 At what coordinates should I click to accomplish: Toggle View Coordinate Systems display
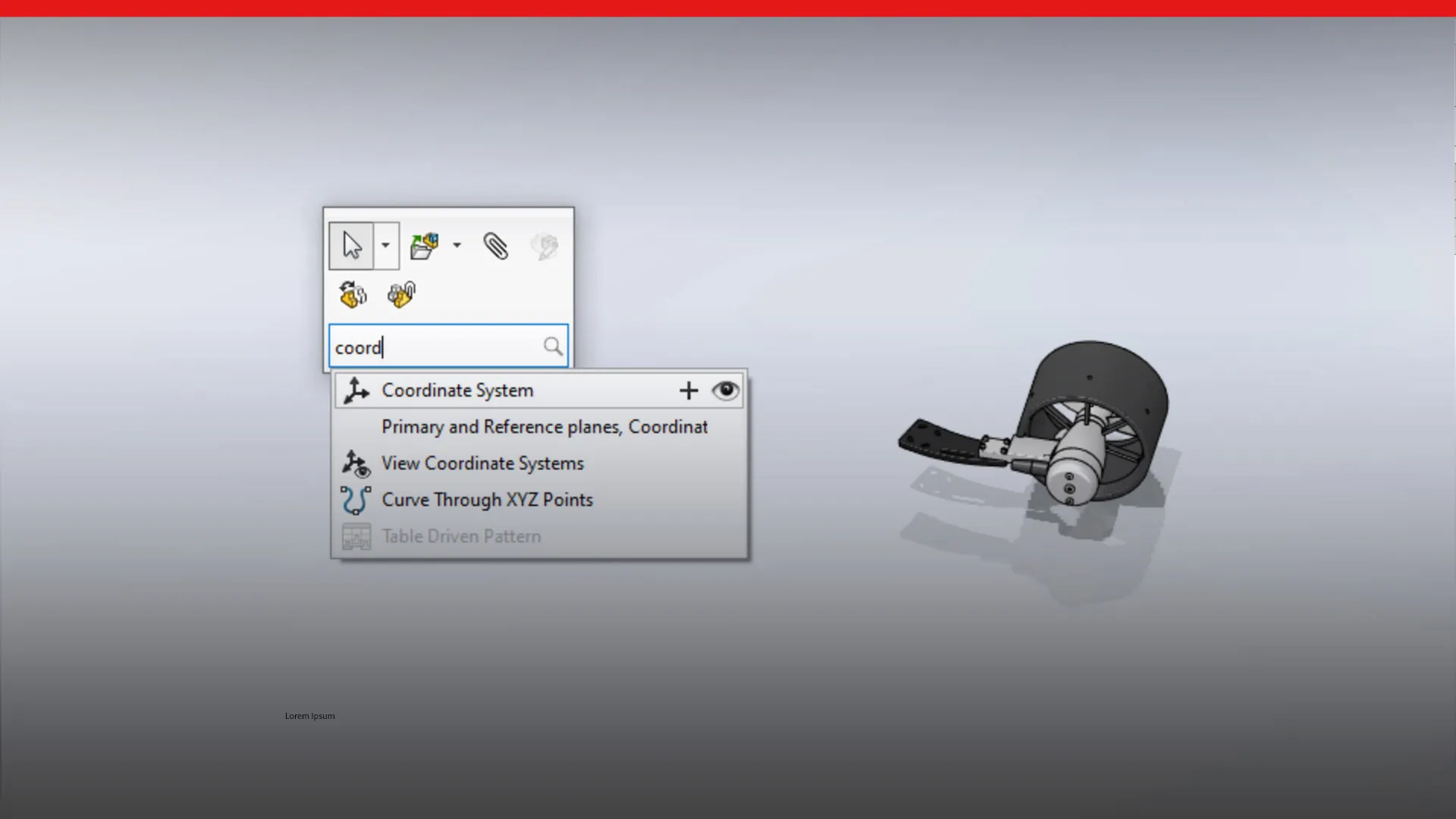(482, 463)
